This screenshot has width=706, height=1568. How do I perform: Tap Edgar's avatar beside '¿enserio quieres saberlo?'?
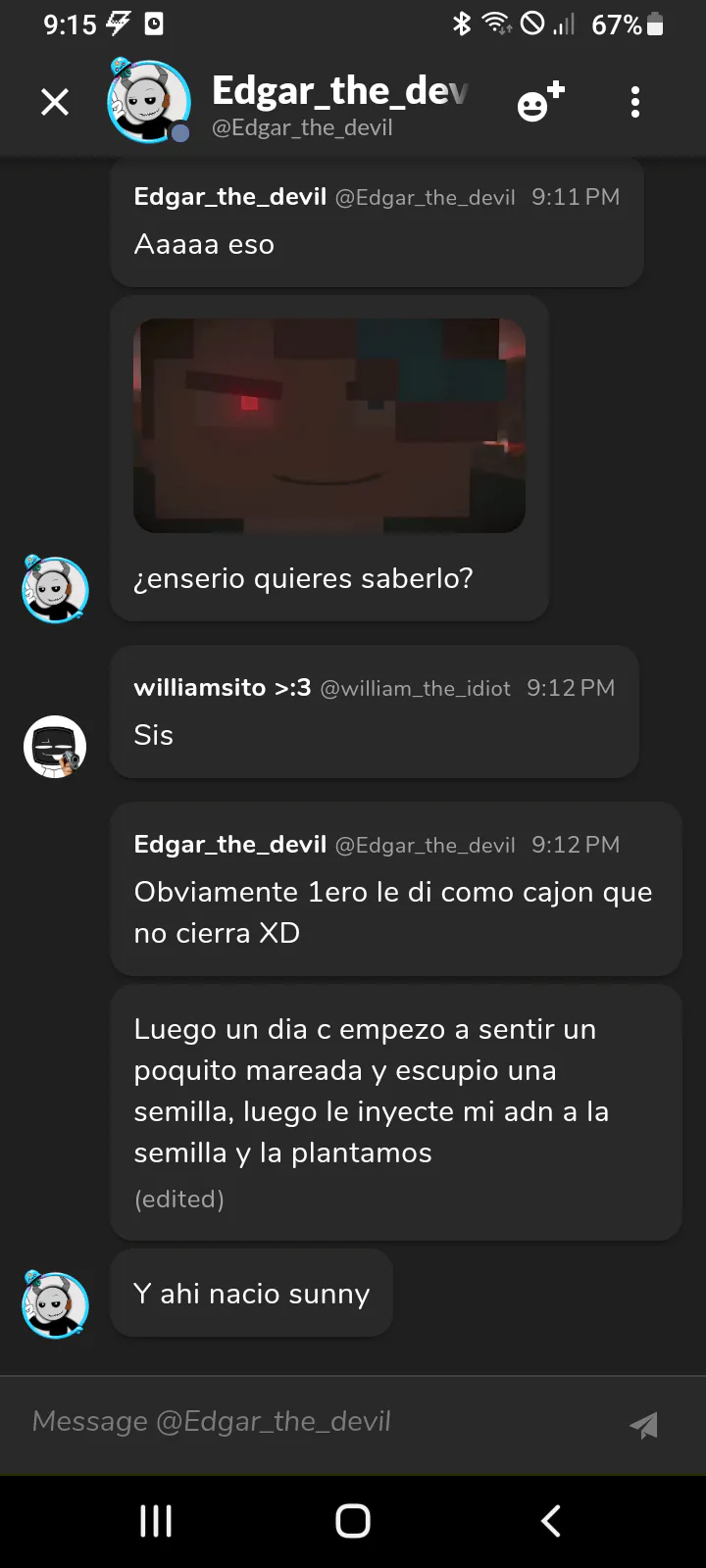[x=55, y=589]
